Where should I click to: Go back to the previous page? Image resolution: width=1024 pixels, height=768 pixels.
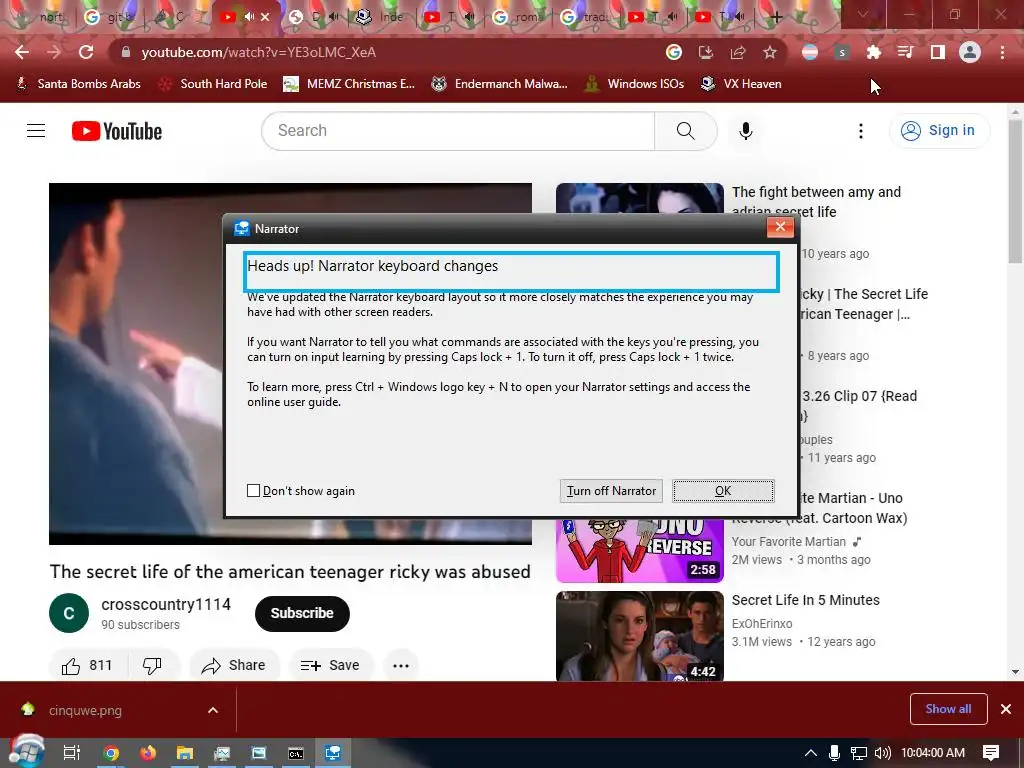point(22,52)
